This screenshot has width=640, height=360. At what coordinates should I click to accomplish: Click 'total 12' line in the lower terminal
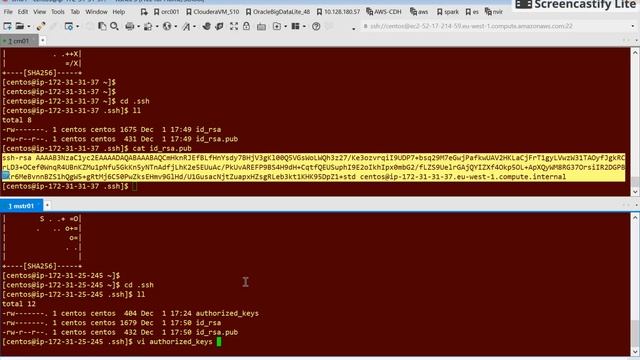19,304
